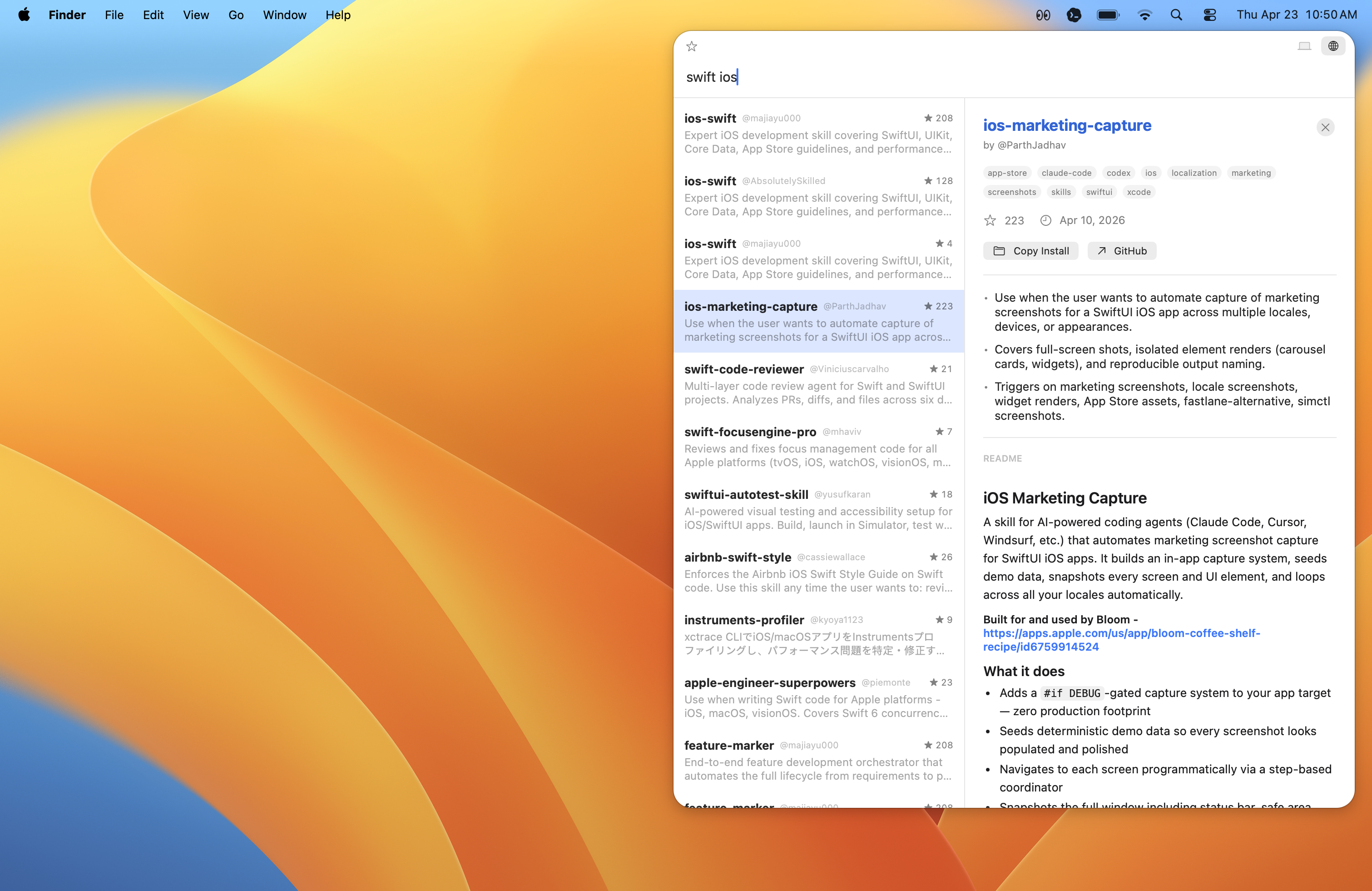This screenshot has width=1372, height=891.
Task: Click the star count on swift-focusengine-pro row
Action: [944, 432]
